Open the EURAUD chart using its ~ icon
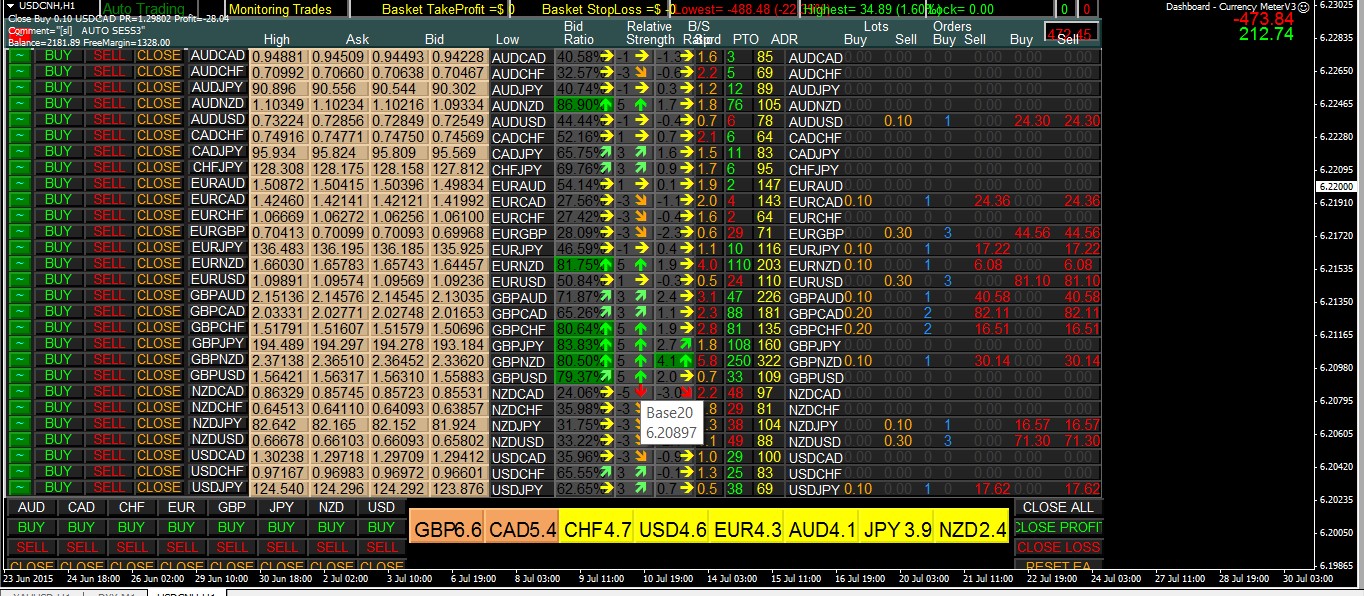 point(18,185)
